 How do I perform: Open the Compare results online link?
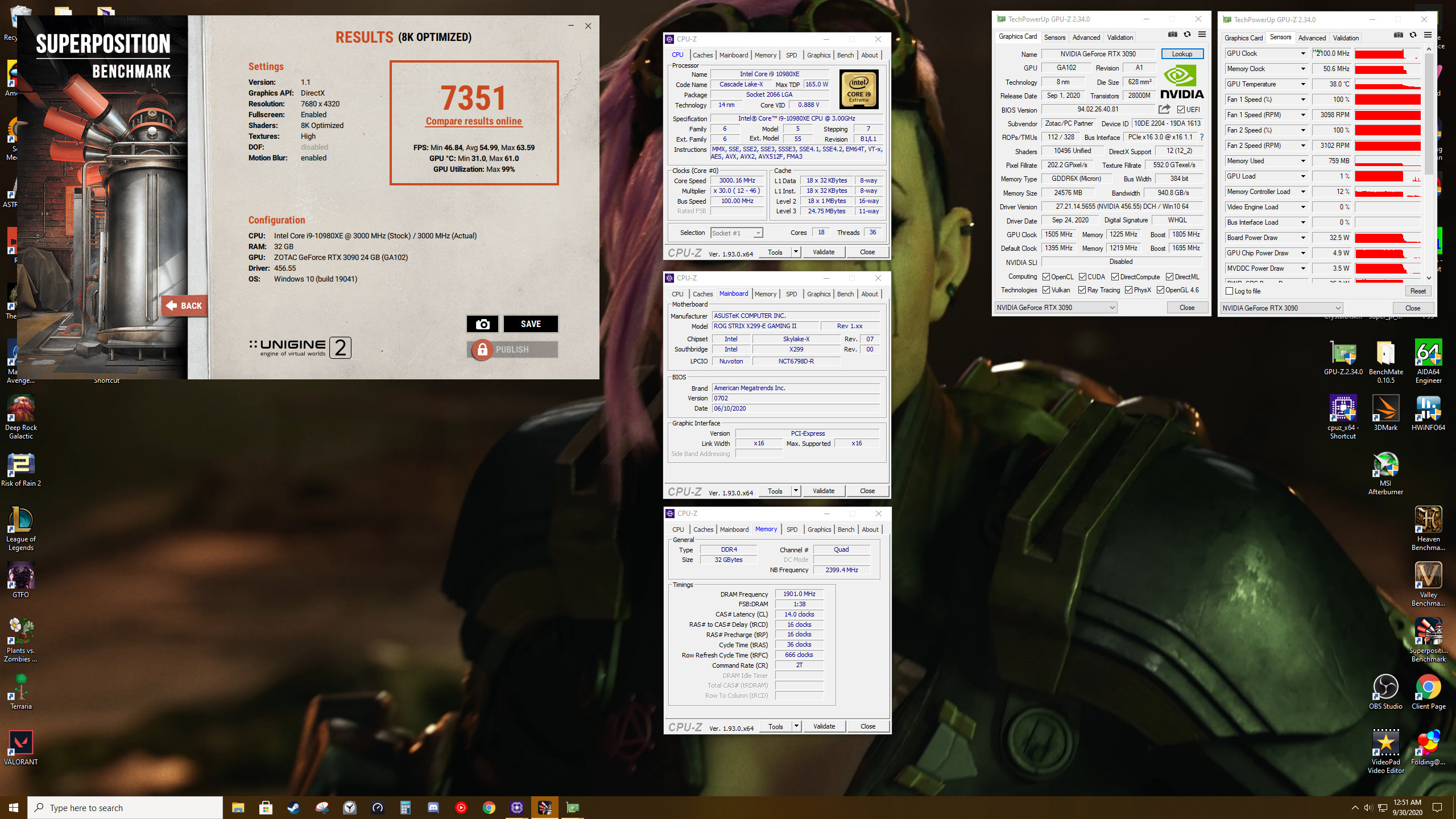[x=474, y=121]
